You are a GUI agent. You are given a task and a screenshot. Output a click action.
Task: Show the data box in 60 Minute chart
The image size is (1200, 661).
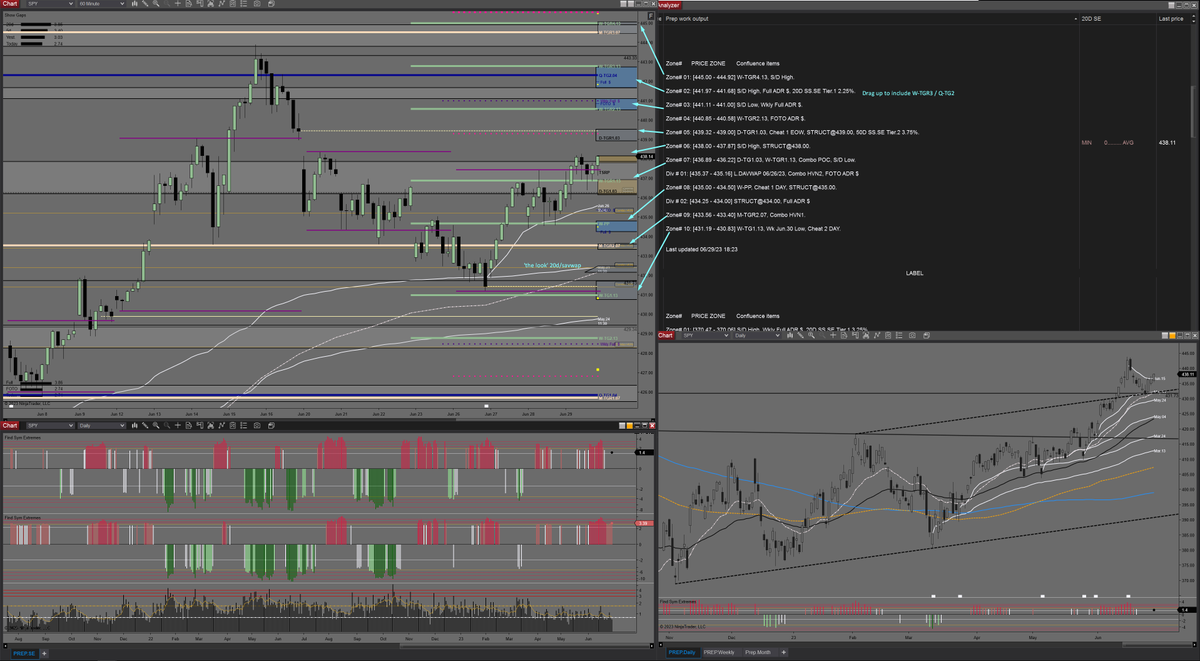coord(189,5)
